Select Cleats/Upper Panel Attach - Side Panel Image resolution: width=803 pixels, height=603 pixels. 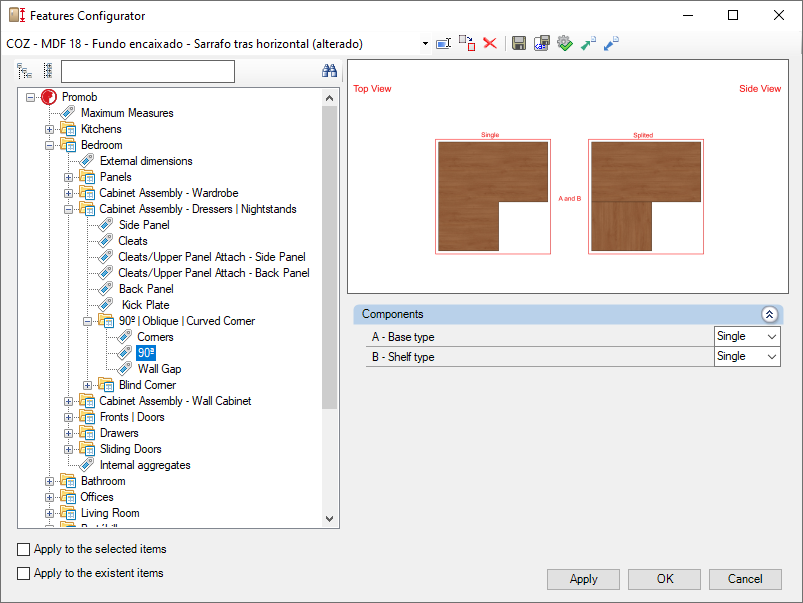pos(212,257)
